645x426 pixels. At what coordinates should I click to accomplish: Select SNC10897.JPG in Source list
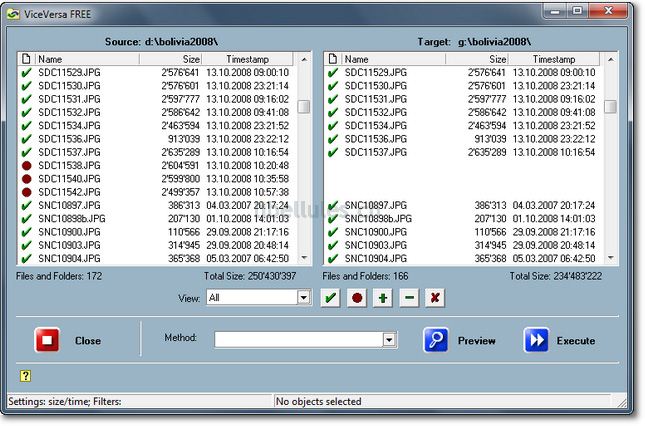click(70, 205)
